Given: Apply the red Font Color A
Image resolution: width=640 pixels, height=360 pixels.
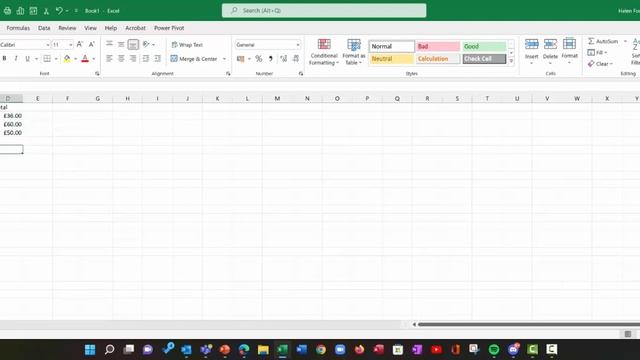Looking at the screenshot, I should click(85, 59).
